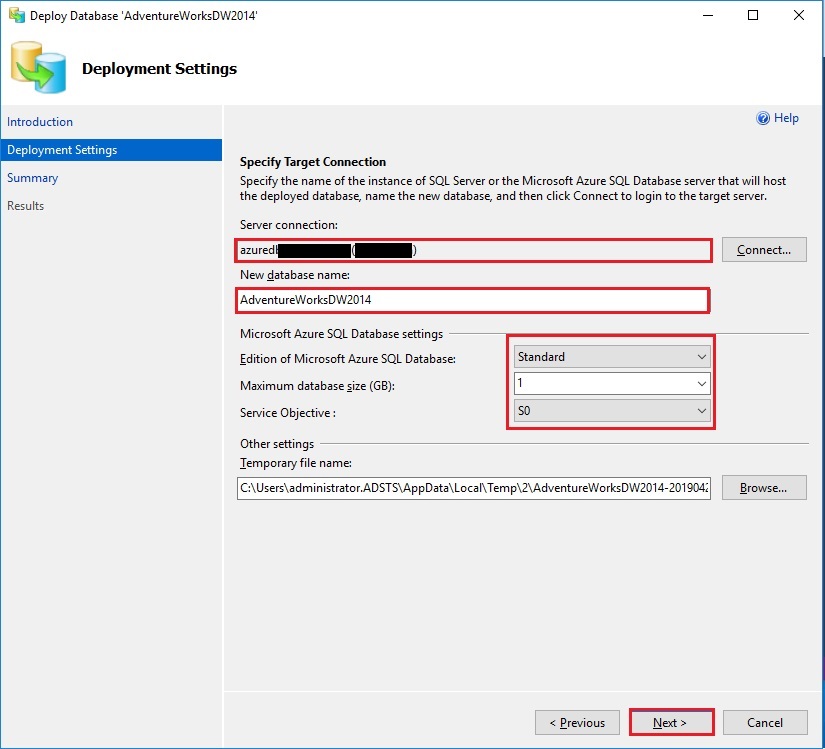Go back with the Previous button
This screenshot has height=749, width=825.
click(x=577, y=723)
